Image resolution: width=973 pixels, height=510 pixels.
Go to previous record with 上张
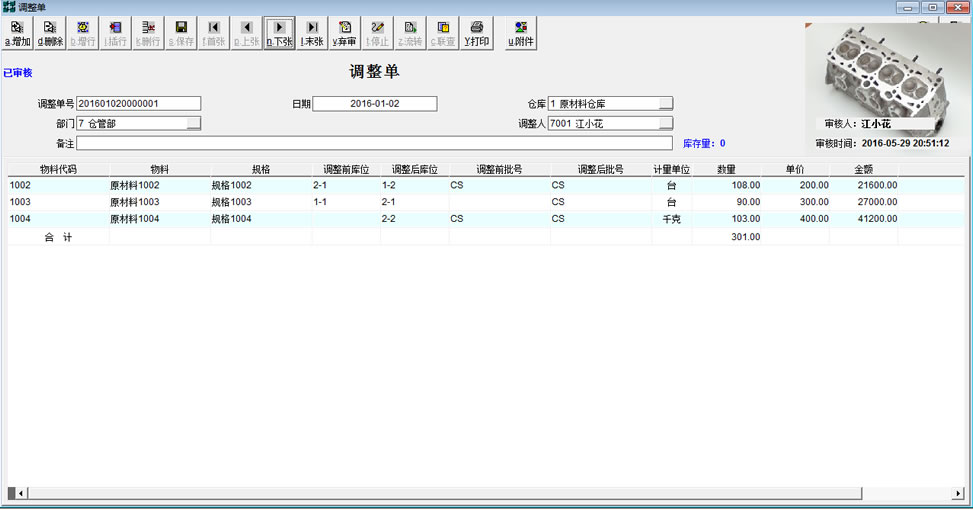[x=246, y=34]
